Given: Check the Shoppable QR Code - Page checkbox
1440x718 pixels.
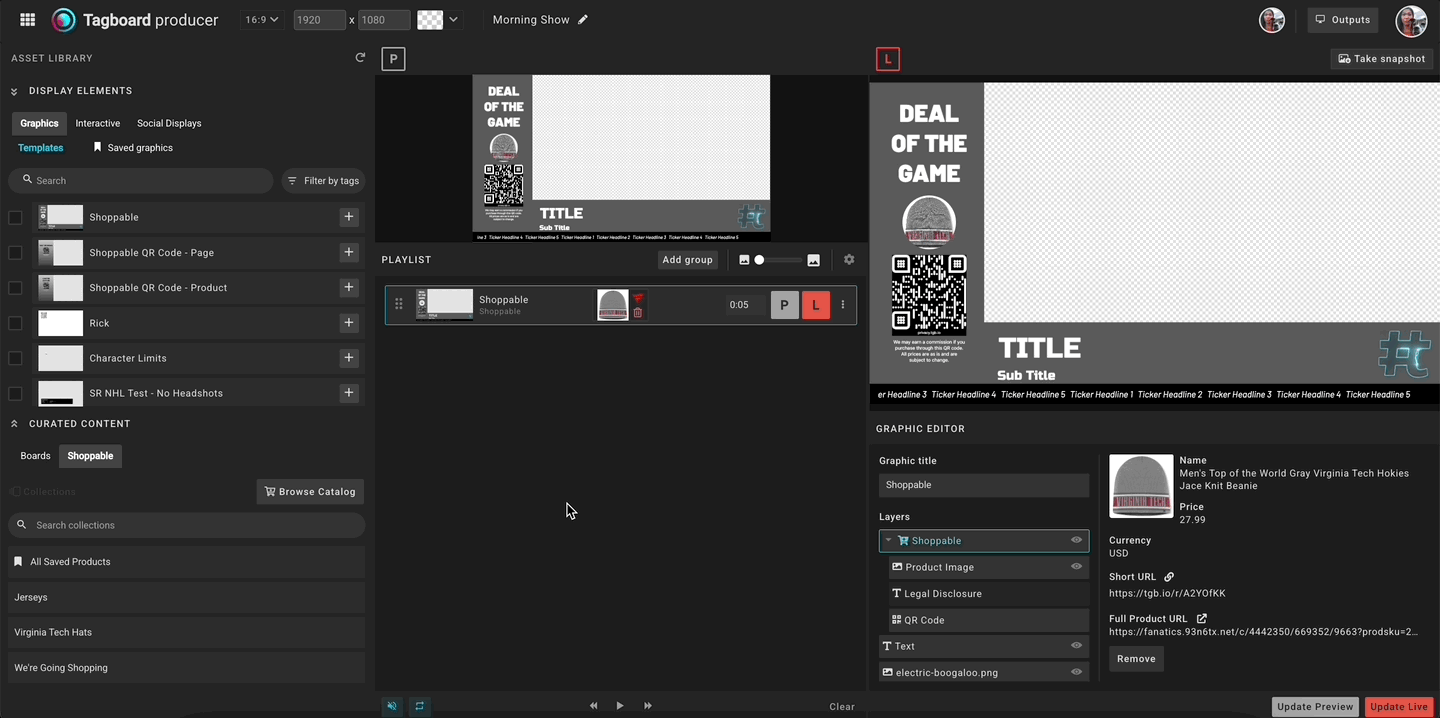Looking at the screenshot, I should pos(15,252).
